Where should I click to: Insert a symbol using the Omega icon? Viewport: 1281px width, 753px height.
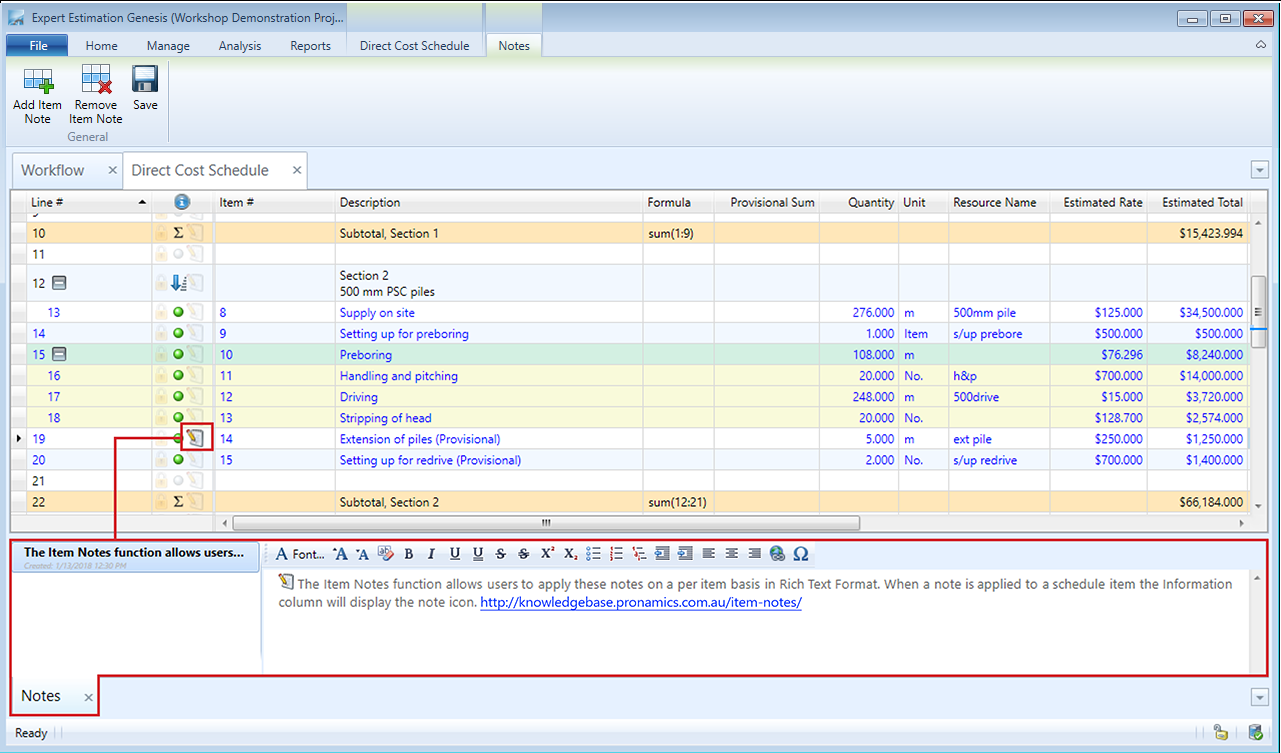(x=800, y=554)
